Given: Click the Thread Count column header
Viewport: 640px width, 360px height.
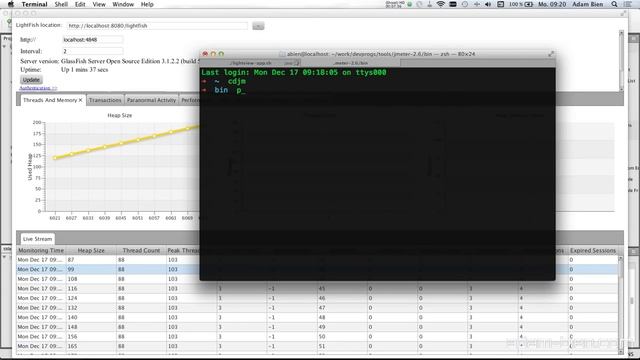Looking at the screenshot, I should [x=141, y=250].
